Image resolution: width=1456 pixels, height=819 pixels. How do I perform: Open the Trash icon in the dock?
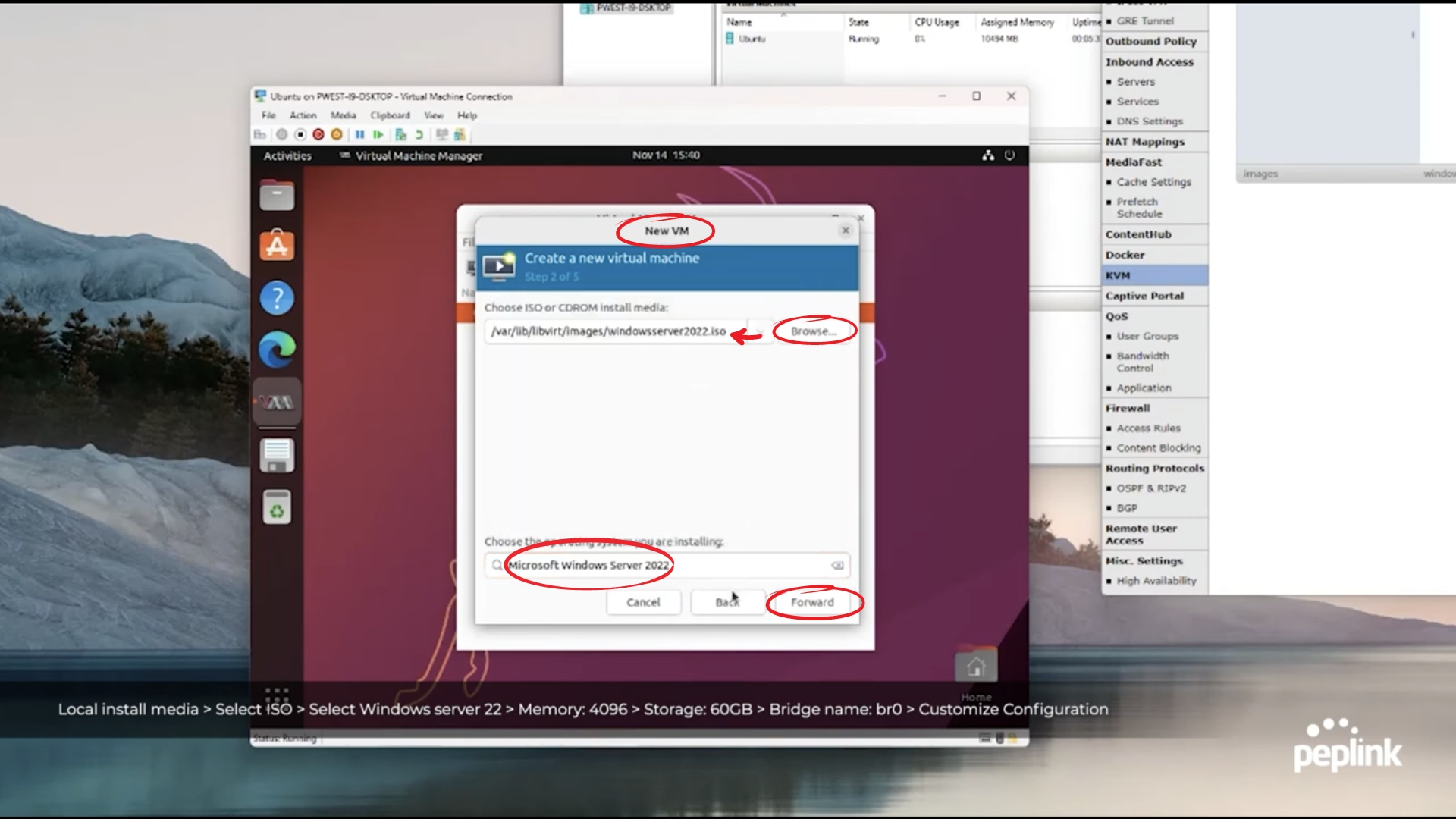tap(277, 507)
